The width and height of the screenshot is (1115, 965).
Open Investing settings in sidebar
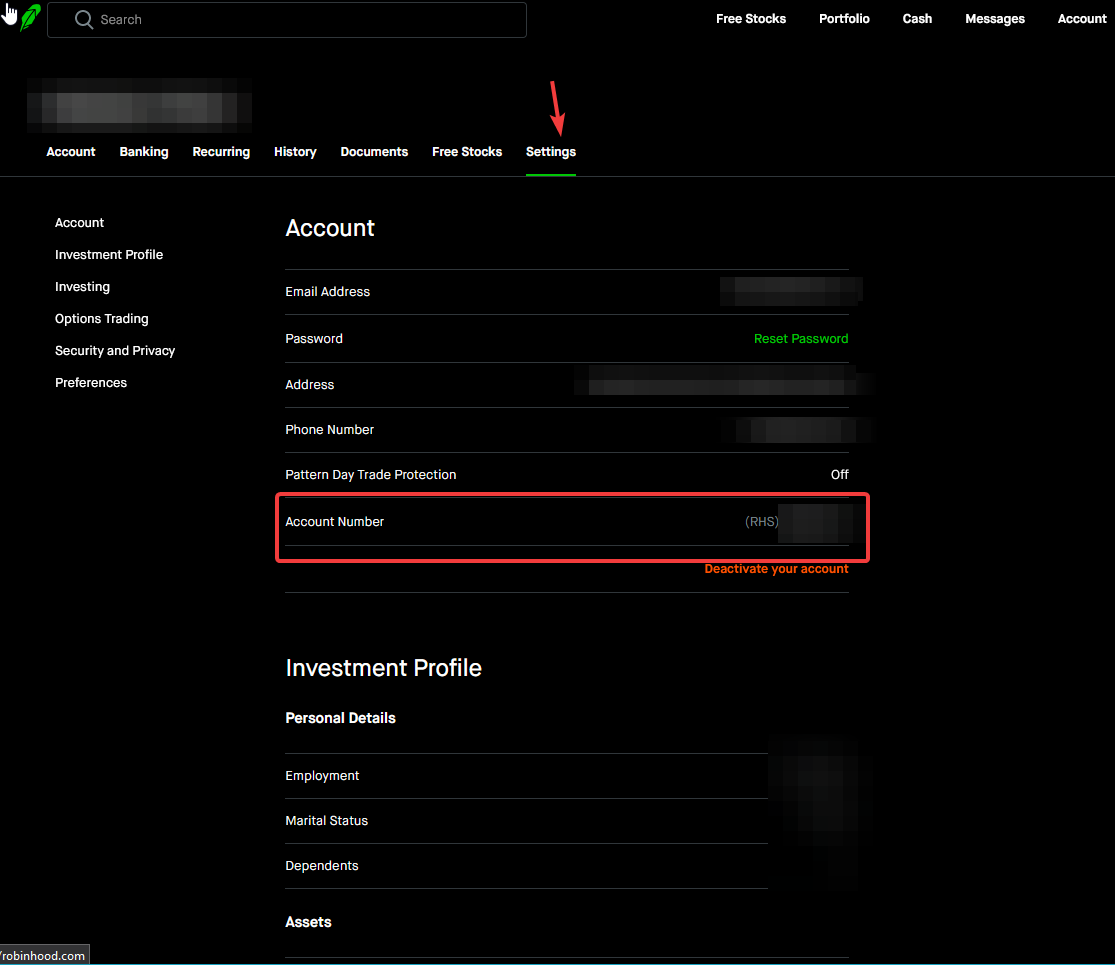[x=82, y=287]
